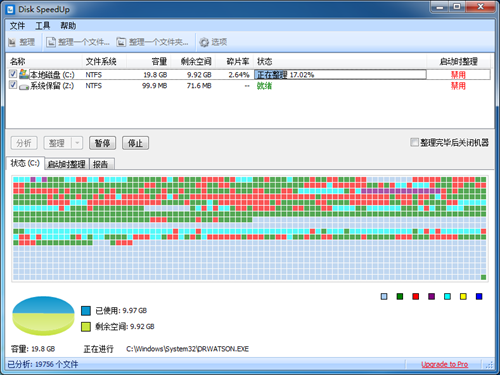Select the 19.8 GB capacity cell
500x375 pixels.
[x=155, y=75]
